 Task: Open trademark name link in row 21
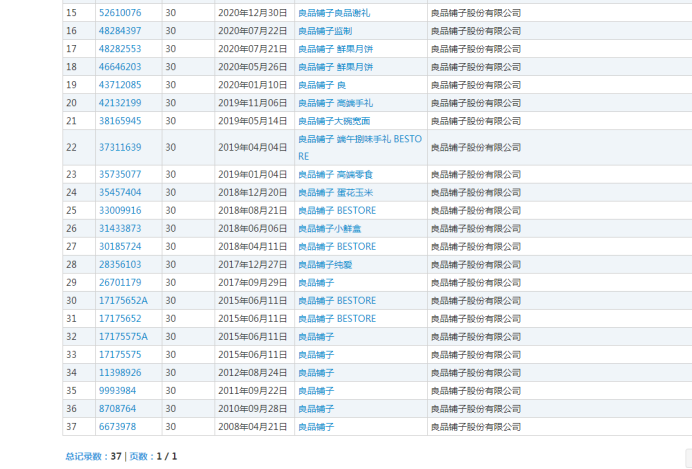tap(334, 121)
